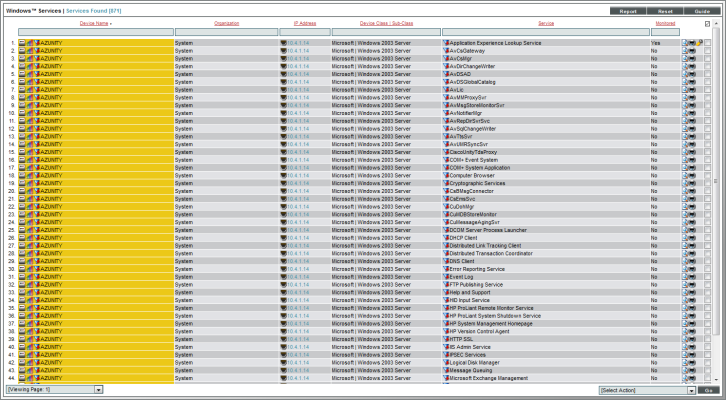Click the service icon beside AvMMProxySvr
The height and width of the screenshot is (400, 726).
[x=446, y=98]
